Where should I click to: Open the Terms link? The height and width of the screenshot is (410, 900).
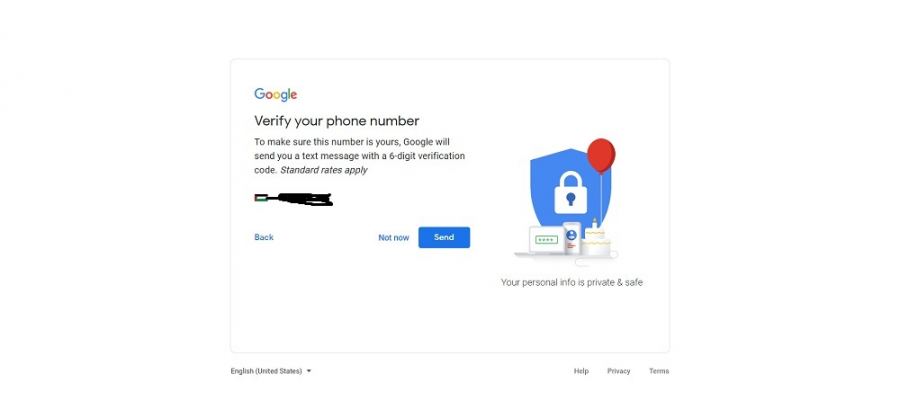pyautogui.click(x=659, y=371)
